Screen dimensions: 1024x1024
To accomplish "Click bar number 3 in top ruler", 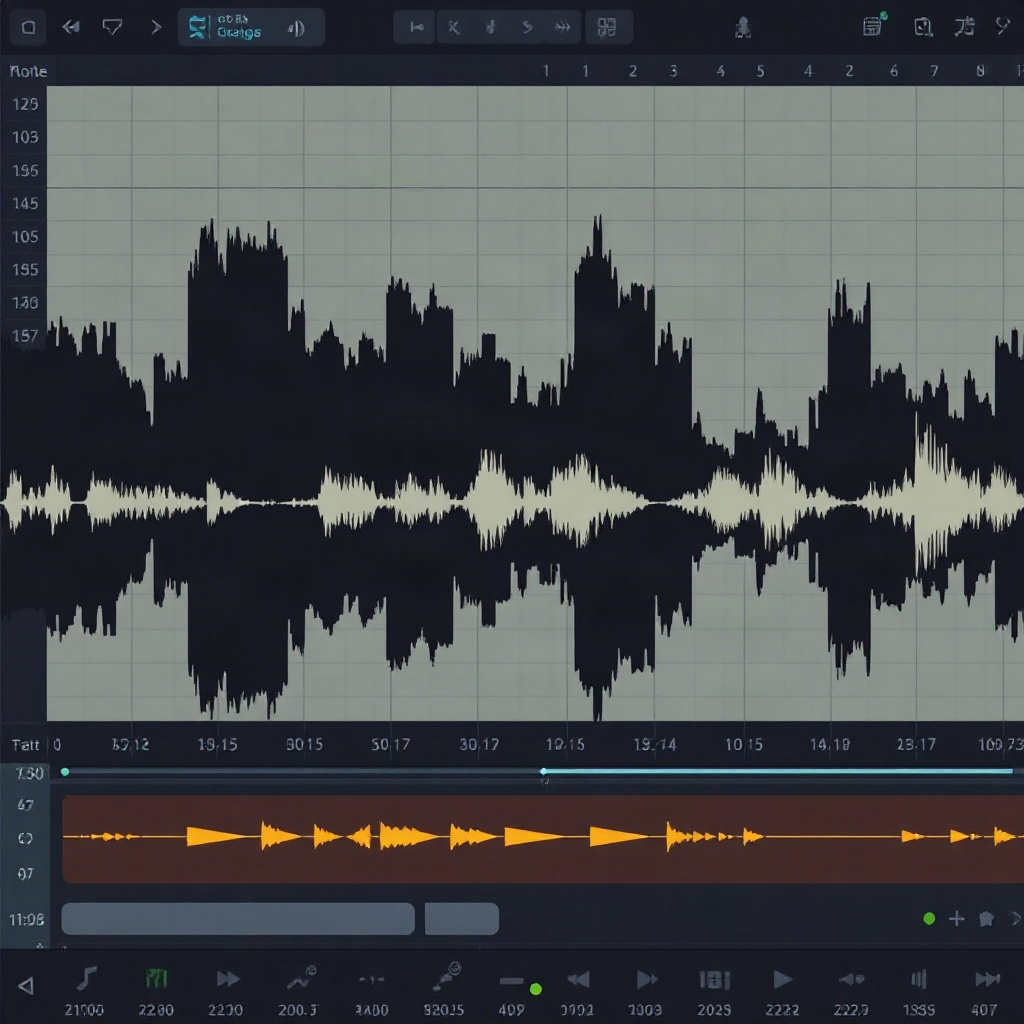I will [x=673, y=71].
